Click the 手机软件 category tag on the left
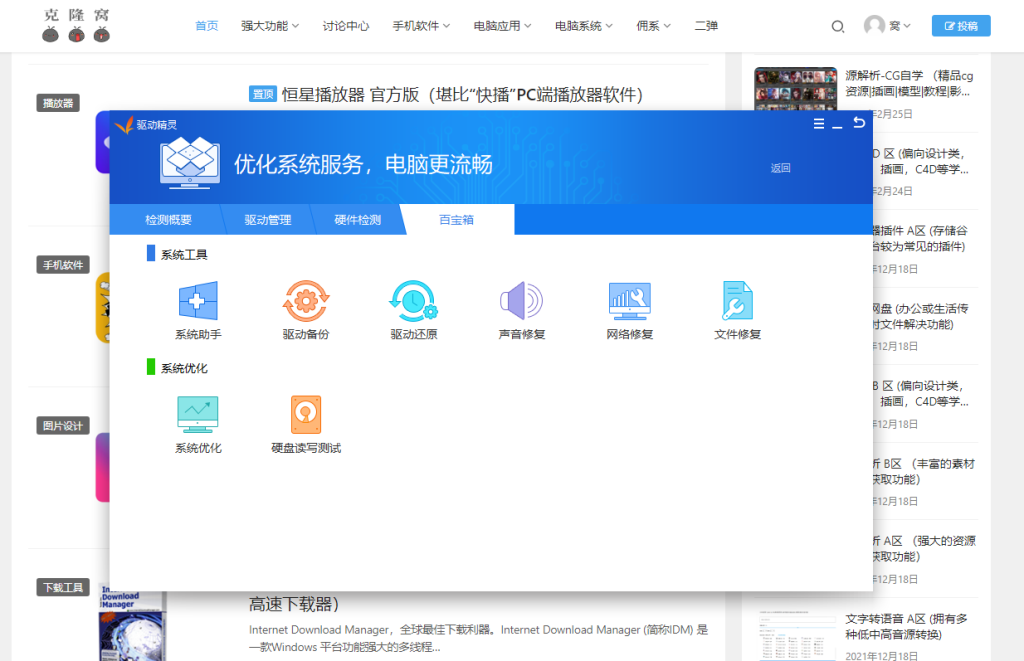 coord(63,265)
